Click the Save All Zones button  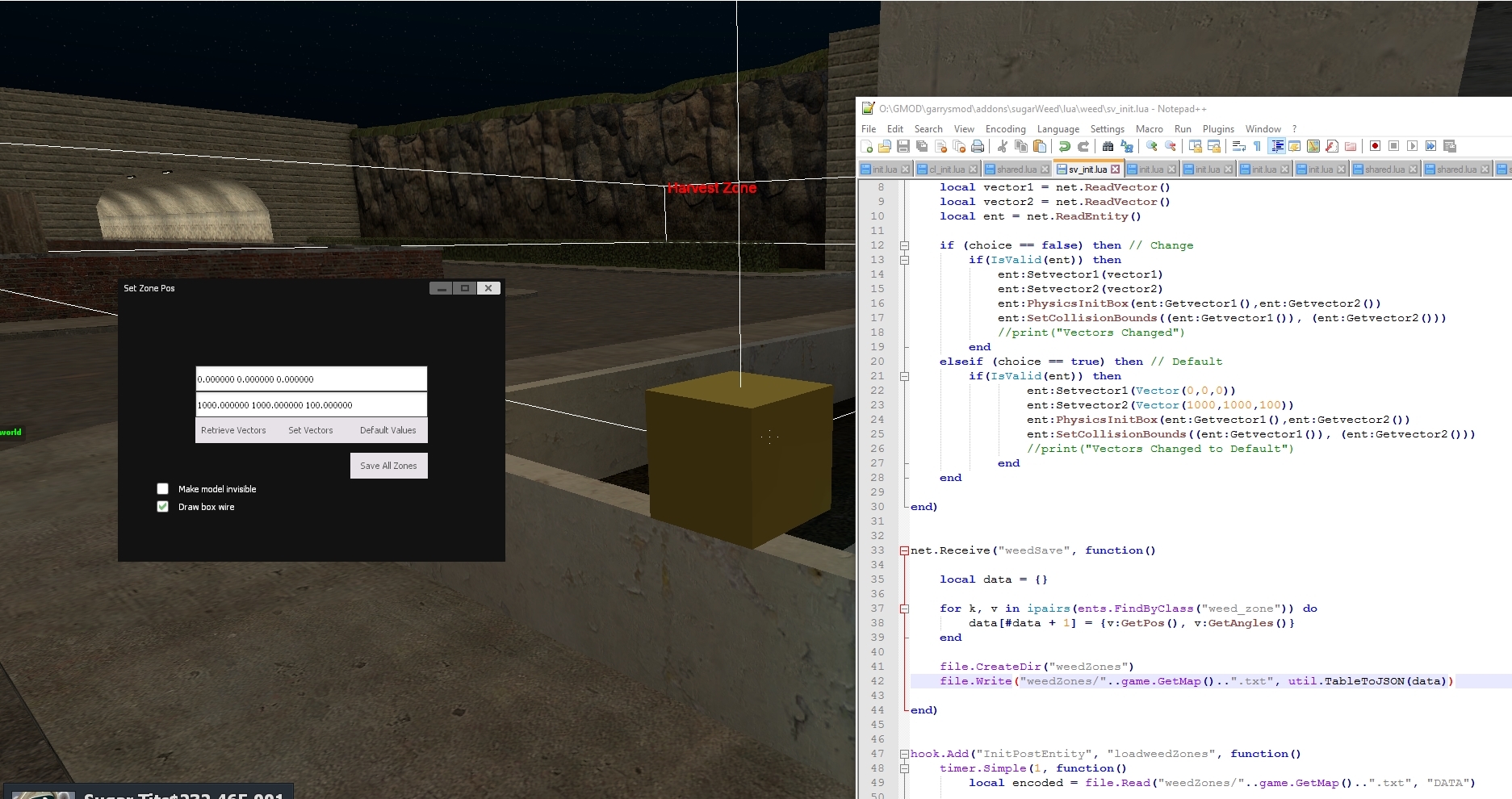coord(389,466)
